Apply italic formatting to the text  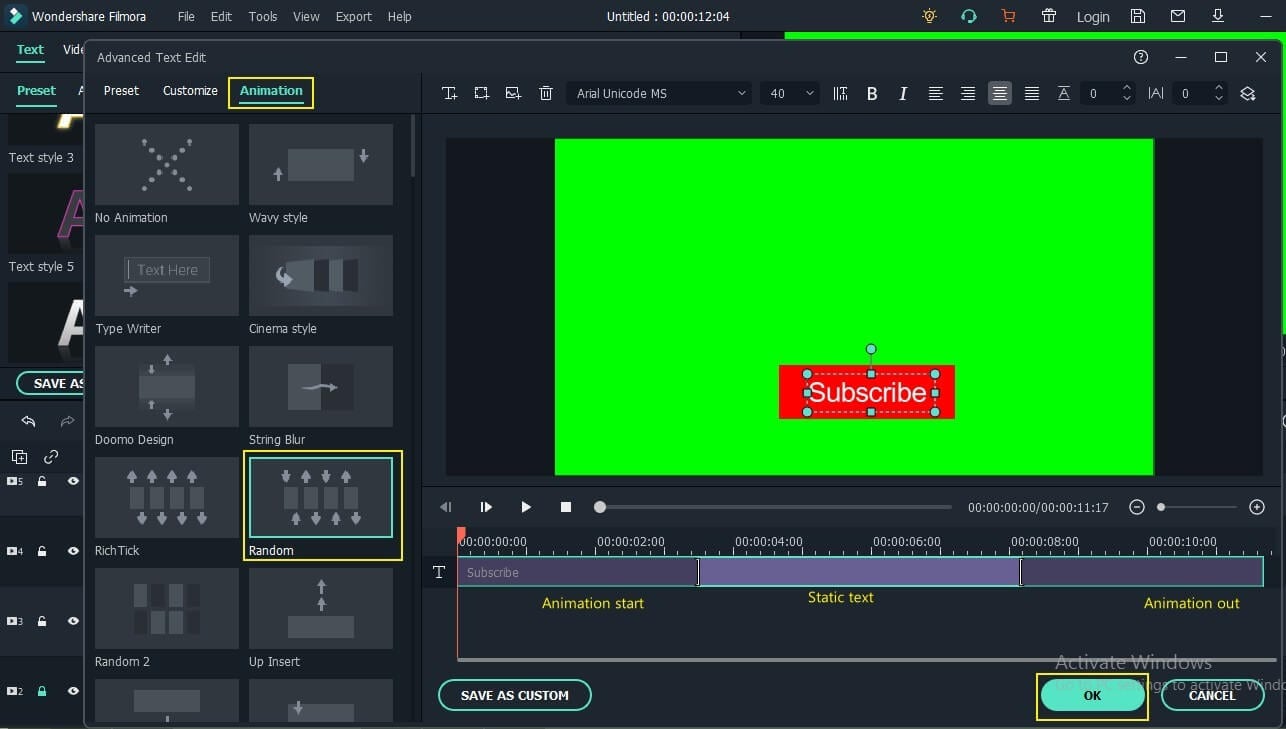[903, 93]
